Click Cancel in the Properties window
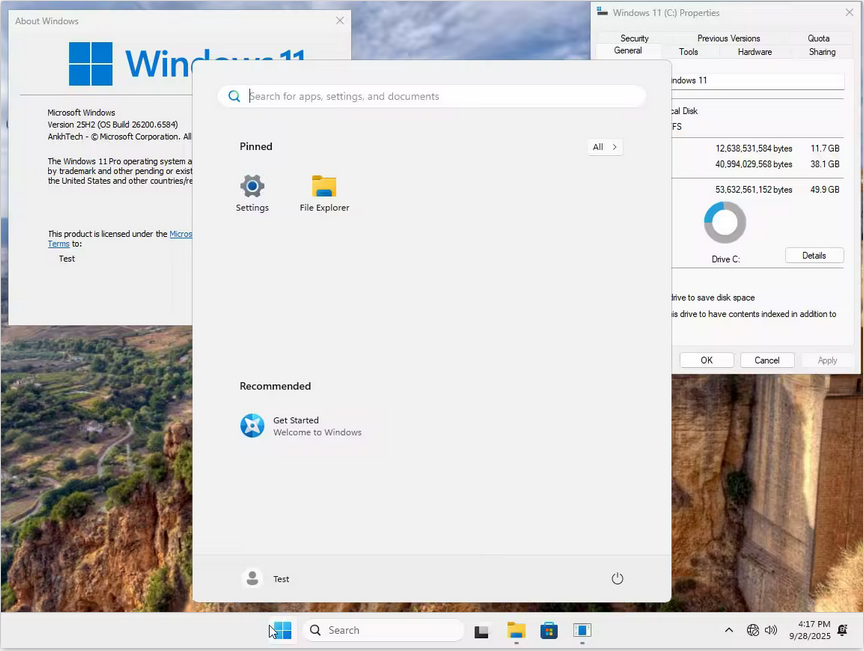The image size is (864, 651). point(766,361)
